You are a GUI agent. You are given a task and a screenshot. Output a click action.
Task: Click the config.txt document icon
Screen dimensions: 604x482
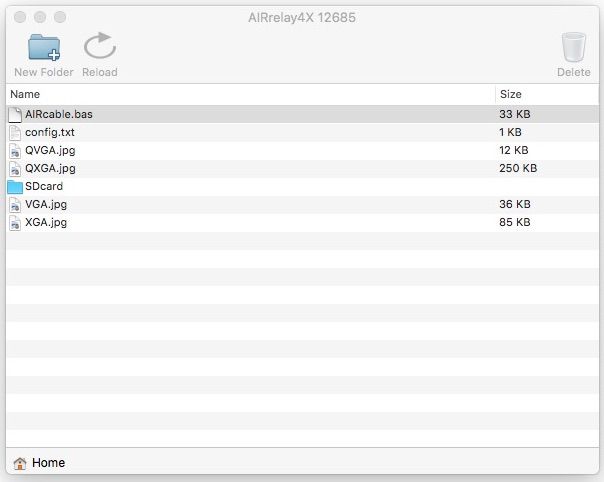tap(15, 133)
